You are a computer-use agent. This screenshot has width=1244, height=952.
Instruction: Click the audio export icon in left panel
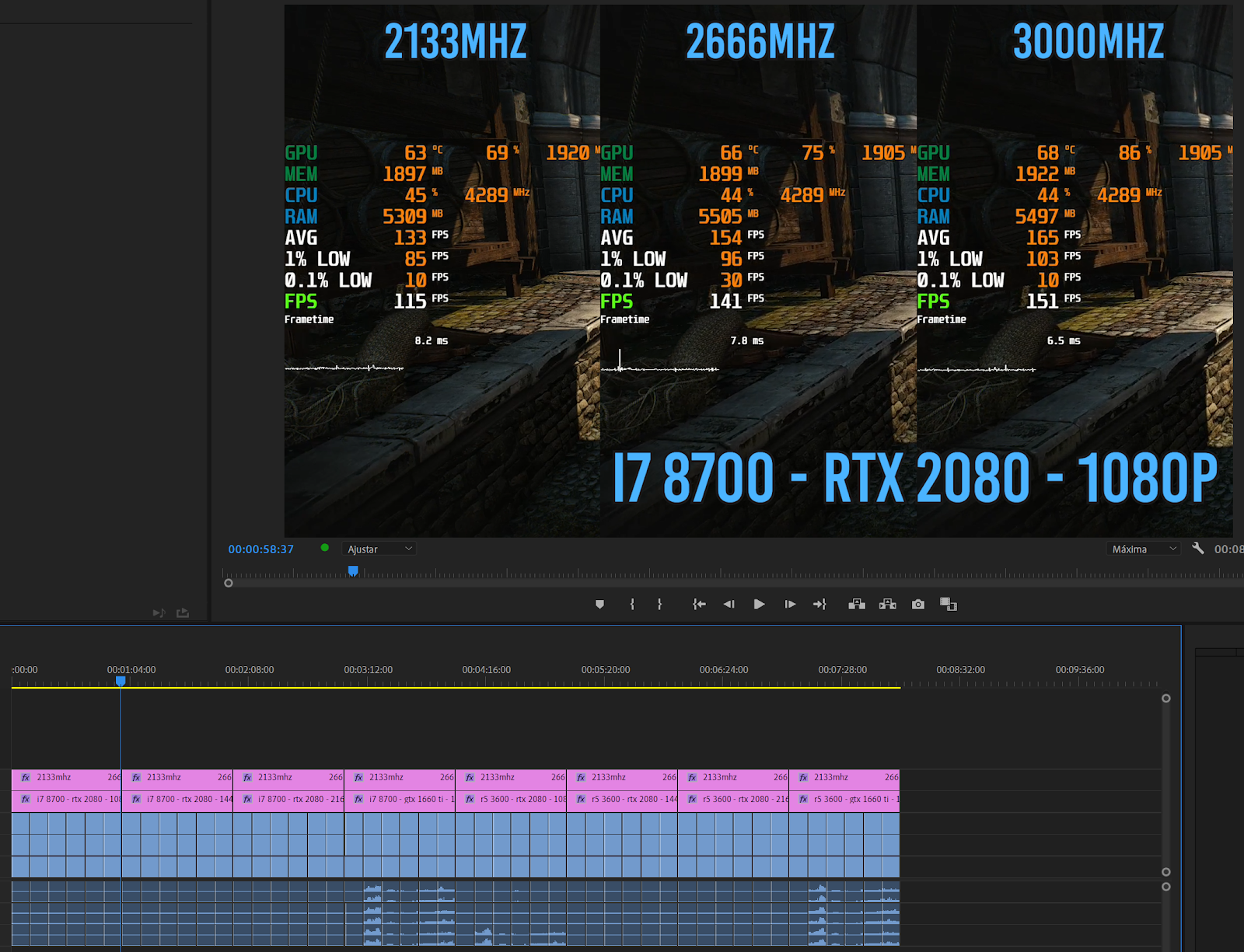(183, 613)
